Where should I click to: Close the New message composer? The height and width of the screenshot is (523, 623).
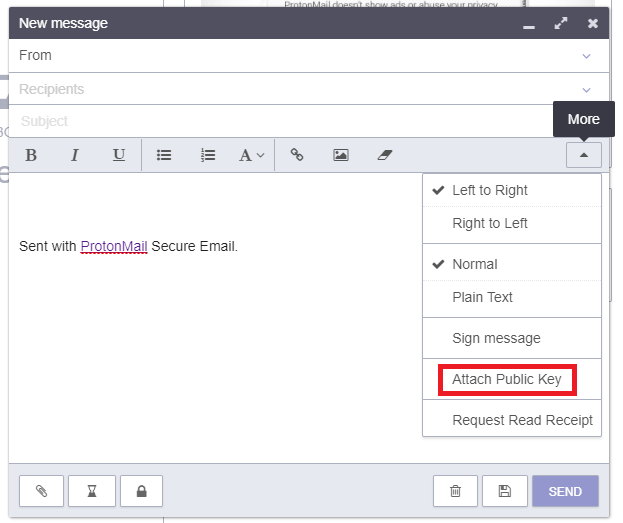click(x=593, y=23)
